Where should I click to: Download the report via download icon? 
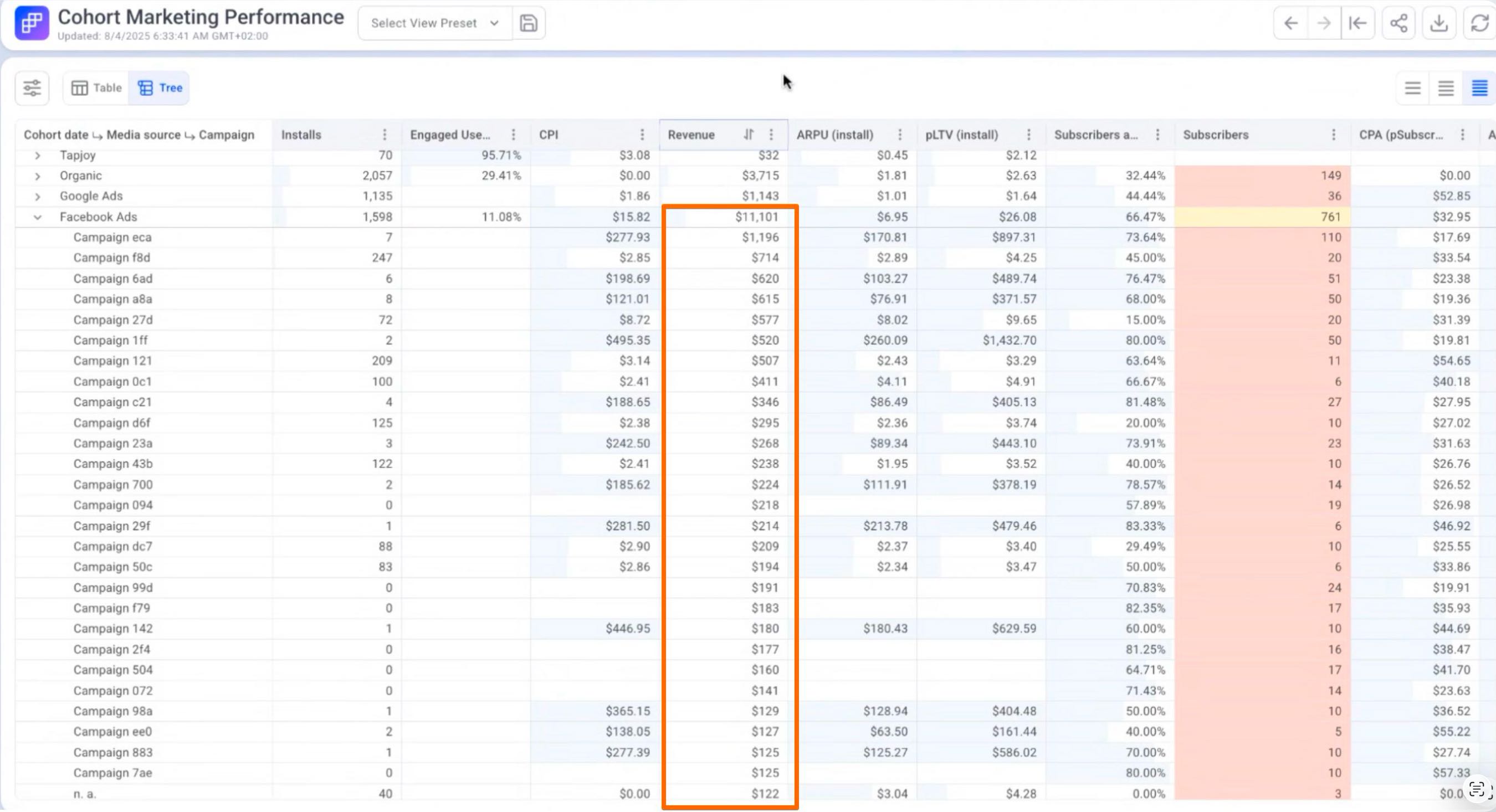(x=1438, y=23)
